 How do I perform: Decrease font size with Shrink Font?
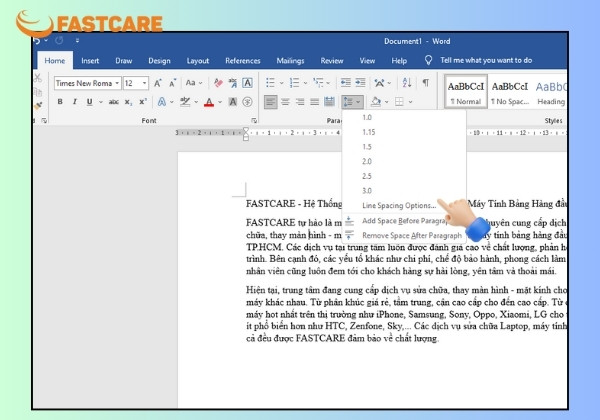tap(173, 83)
